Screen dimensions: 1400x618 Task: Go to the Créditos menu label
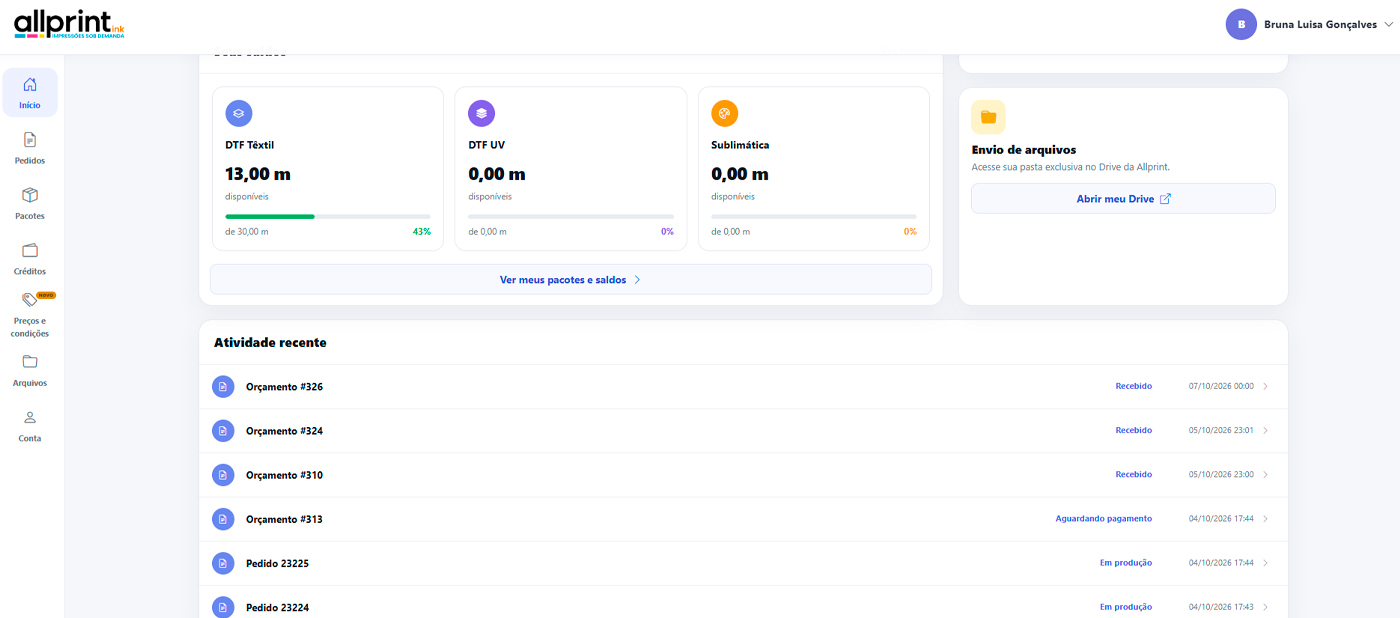click(30, 271)
